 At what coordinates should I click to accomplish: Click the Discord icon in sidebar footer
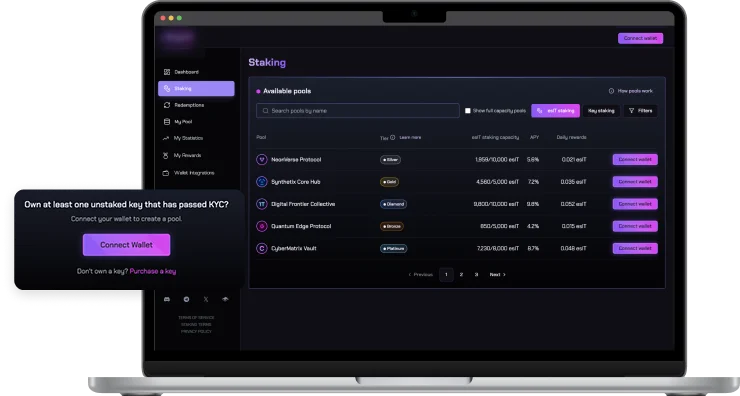click(167, 299)
